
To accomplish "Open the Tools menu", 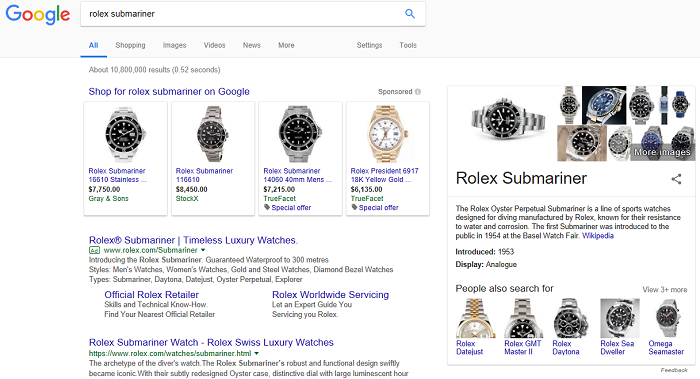I will (x=408, y=45).
